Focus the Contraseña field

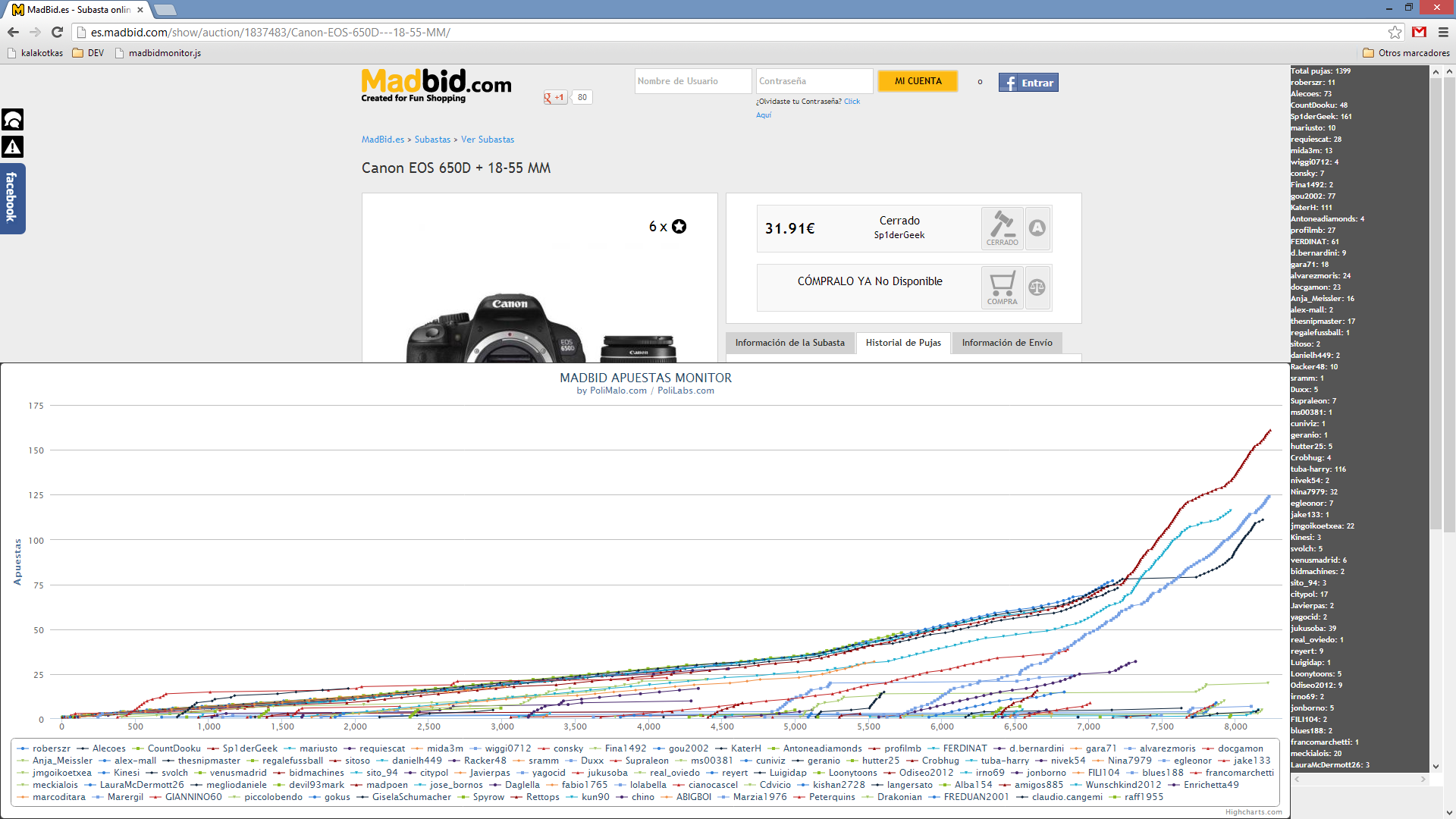point(814,81)
